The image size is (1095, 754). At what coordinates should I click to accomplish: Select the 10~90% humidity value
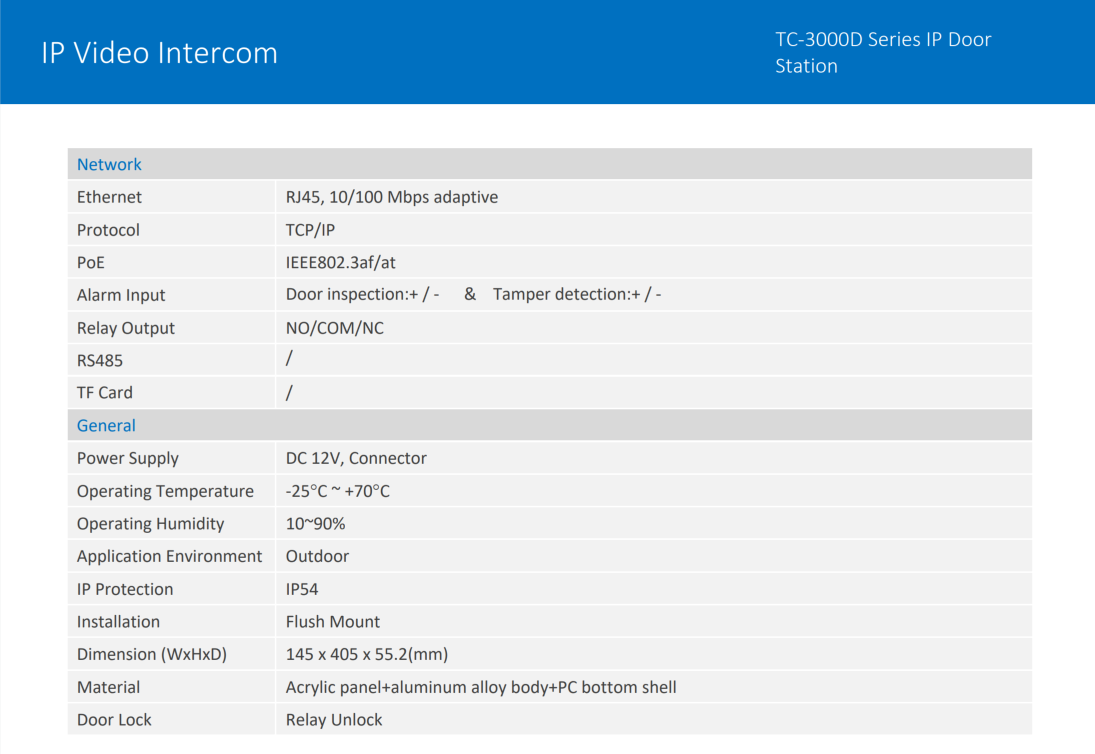point(315,524)
